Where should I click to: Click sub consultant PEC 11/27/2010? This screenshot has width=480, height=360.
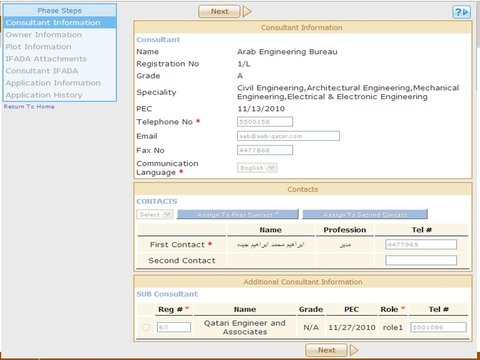tap(352, 327)
